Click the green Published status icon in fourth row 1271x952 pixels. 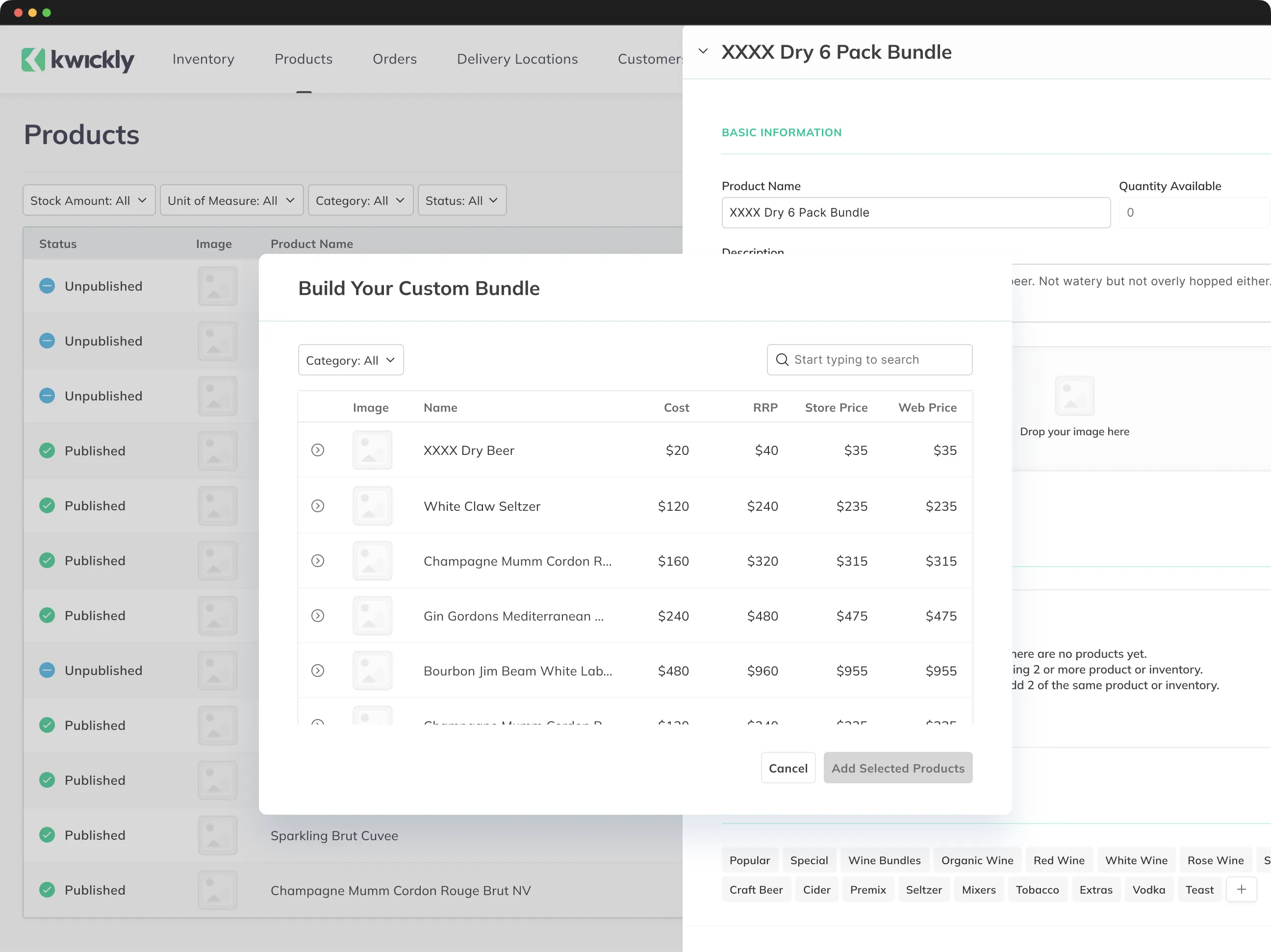pos(47,451)
